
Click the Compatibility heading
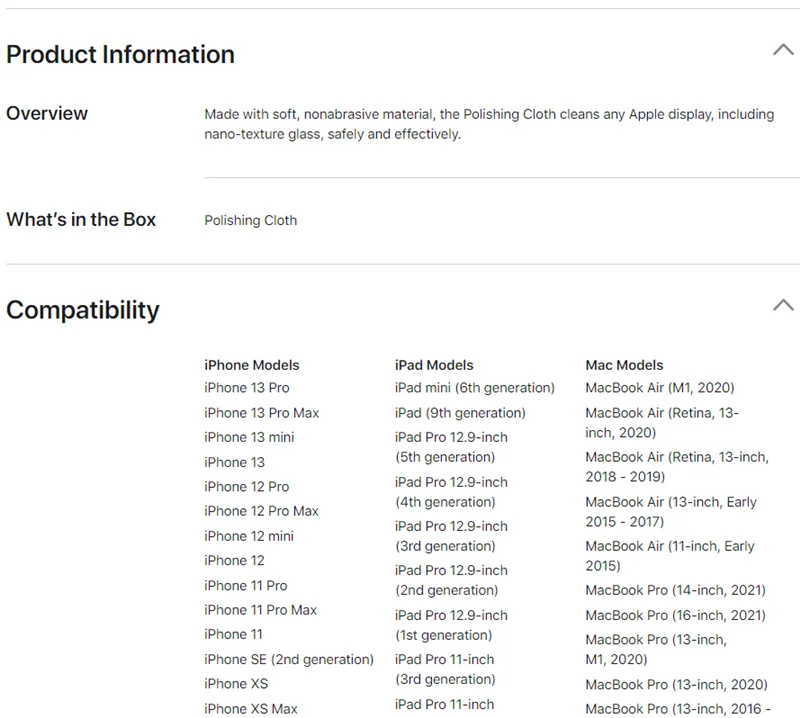pyautogui.click(x=83, y=310)
